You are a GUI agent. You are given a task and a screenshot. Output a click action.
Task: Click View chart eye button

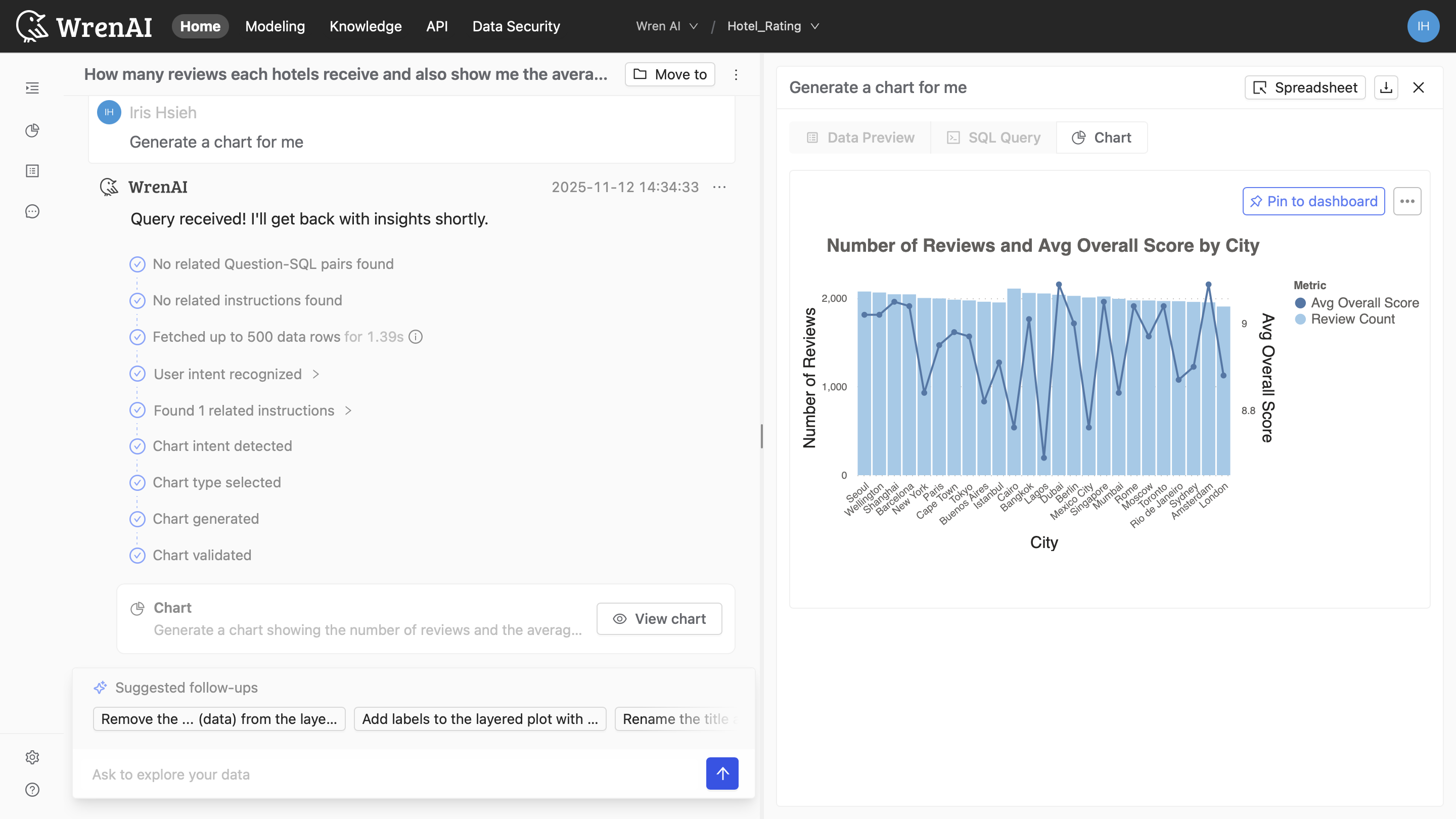pyautogui.click(x=659, y=618)
